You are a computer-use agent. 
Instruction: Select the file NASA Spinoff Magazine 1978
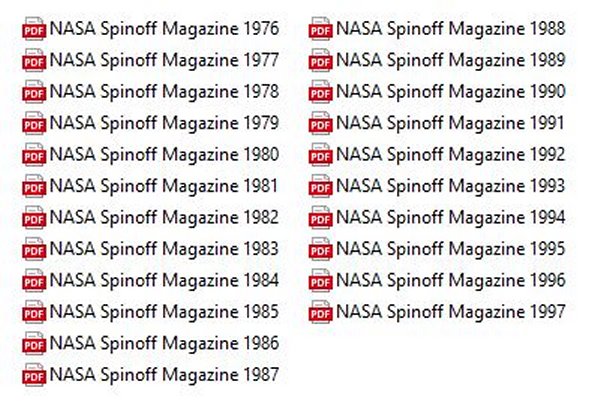click(x=164, y=92)
